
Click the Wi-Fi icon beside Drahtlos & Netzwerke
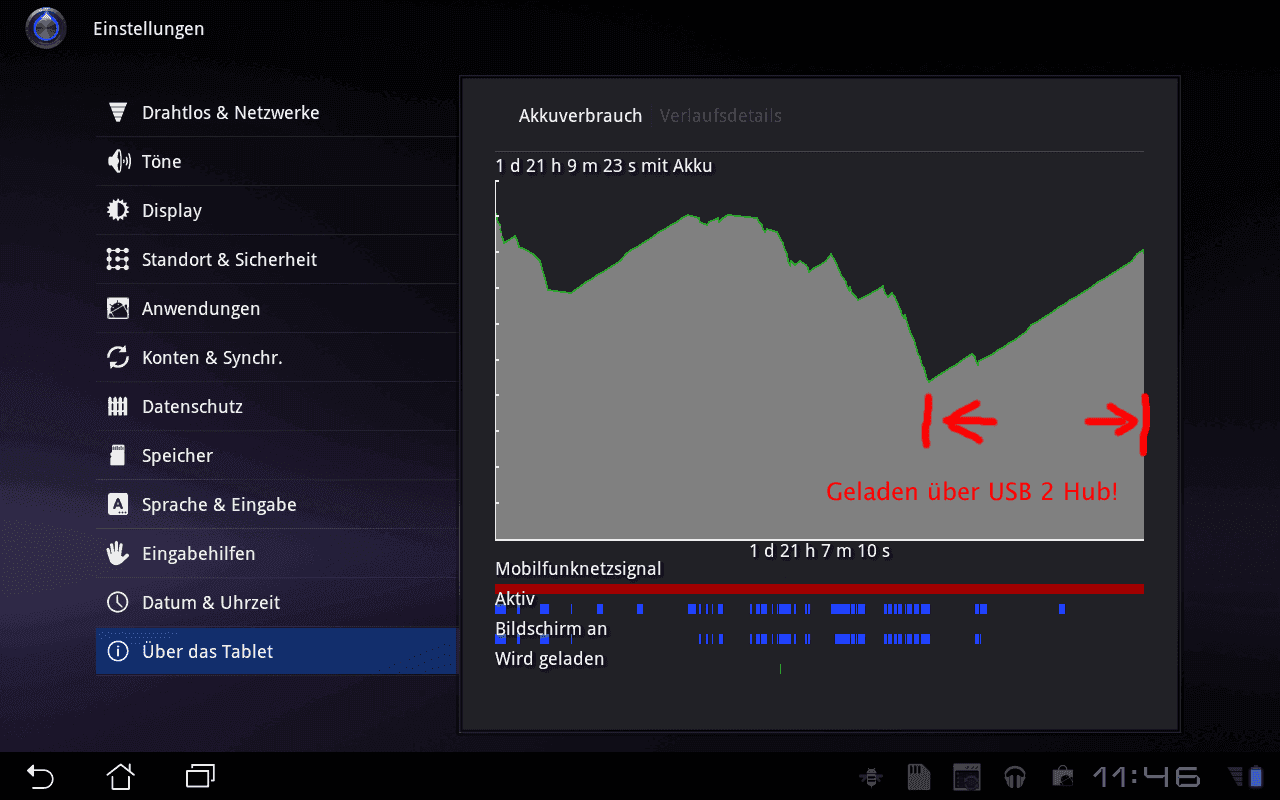[x=118, y=112]
